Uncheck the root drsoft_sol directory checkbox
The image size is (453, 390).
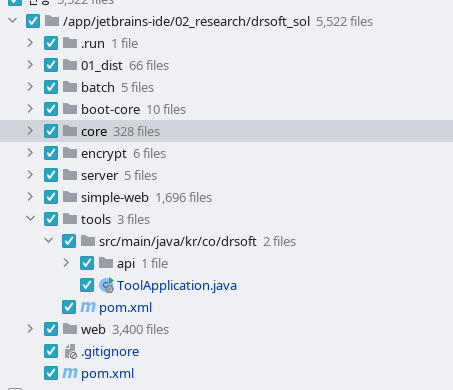pos(33,21)
